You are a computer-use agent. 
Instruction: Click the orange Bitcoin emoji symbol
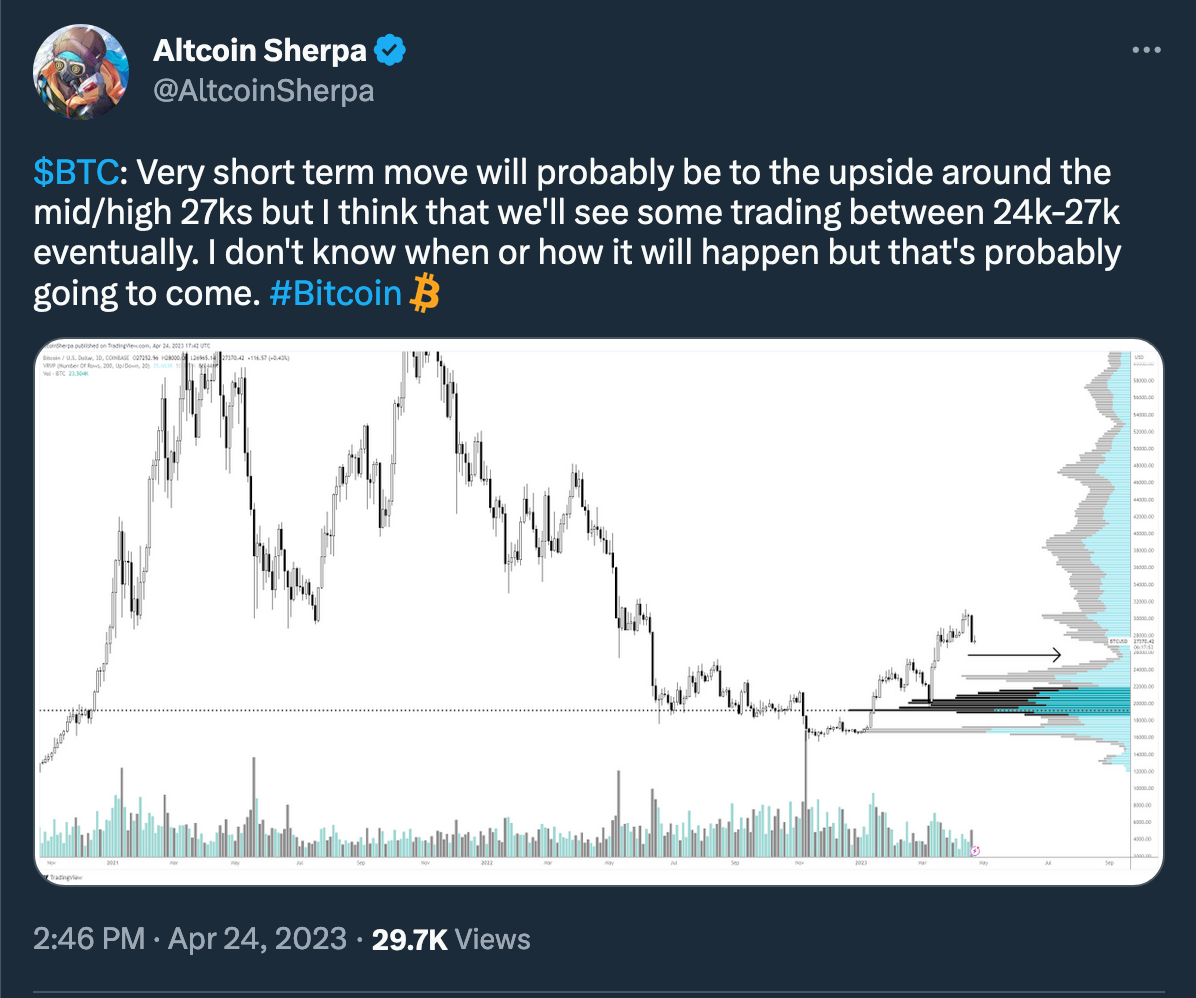(x=425, y=293)
